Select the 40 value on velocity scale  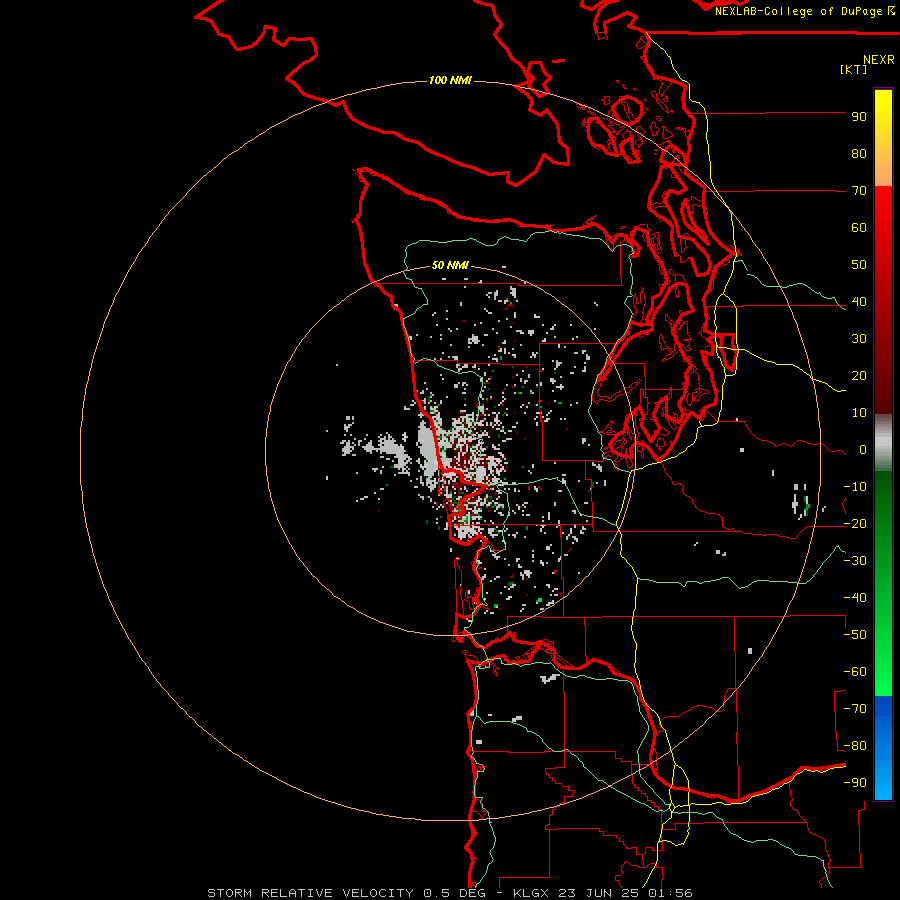[859, 302]
